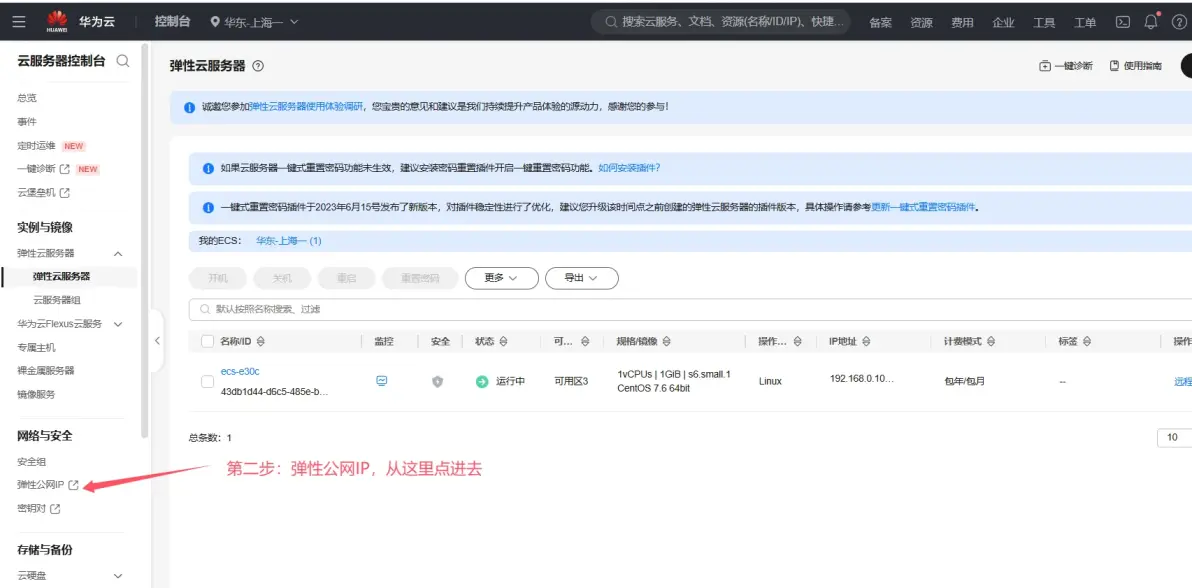Viewport: 1192px width, 588px height.
Task: Sort by 计费模式 column
Action: 991,342
